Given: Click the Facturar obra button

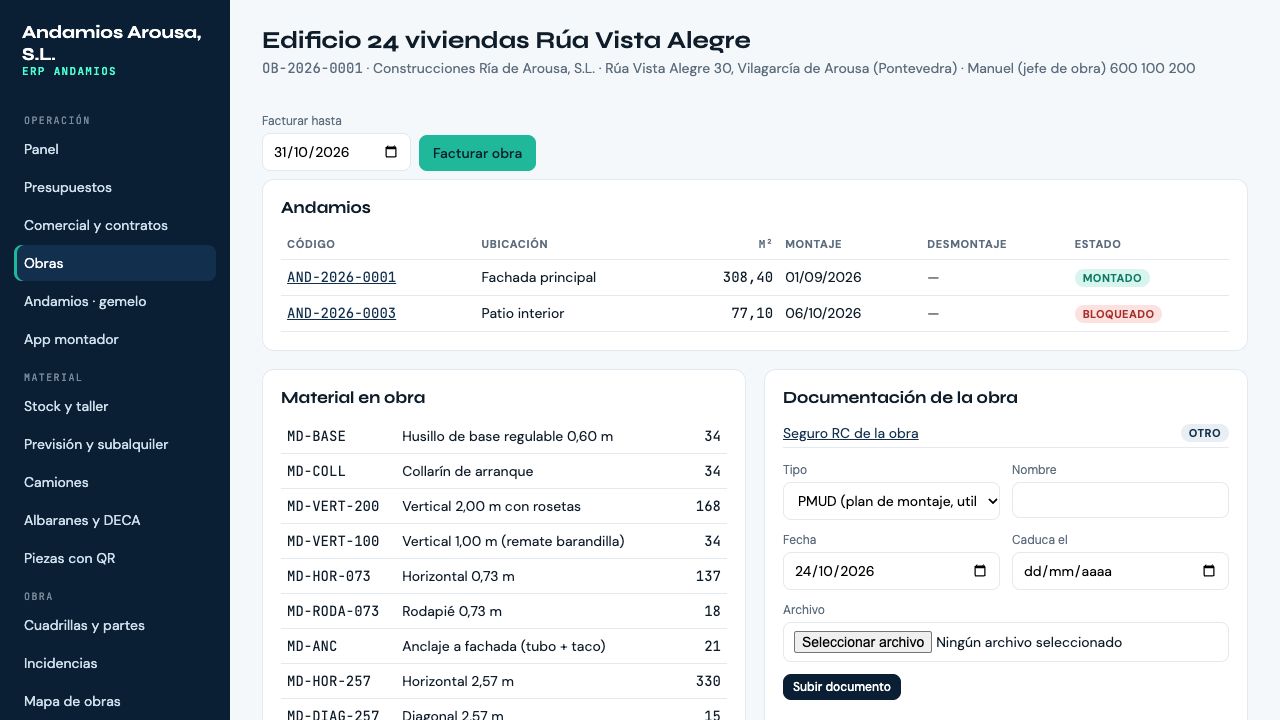Looking at the screenshot, I should tap(477, 153).
